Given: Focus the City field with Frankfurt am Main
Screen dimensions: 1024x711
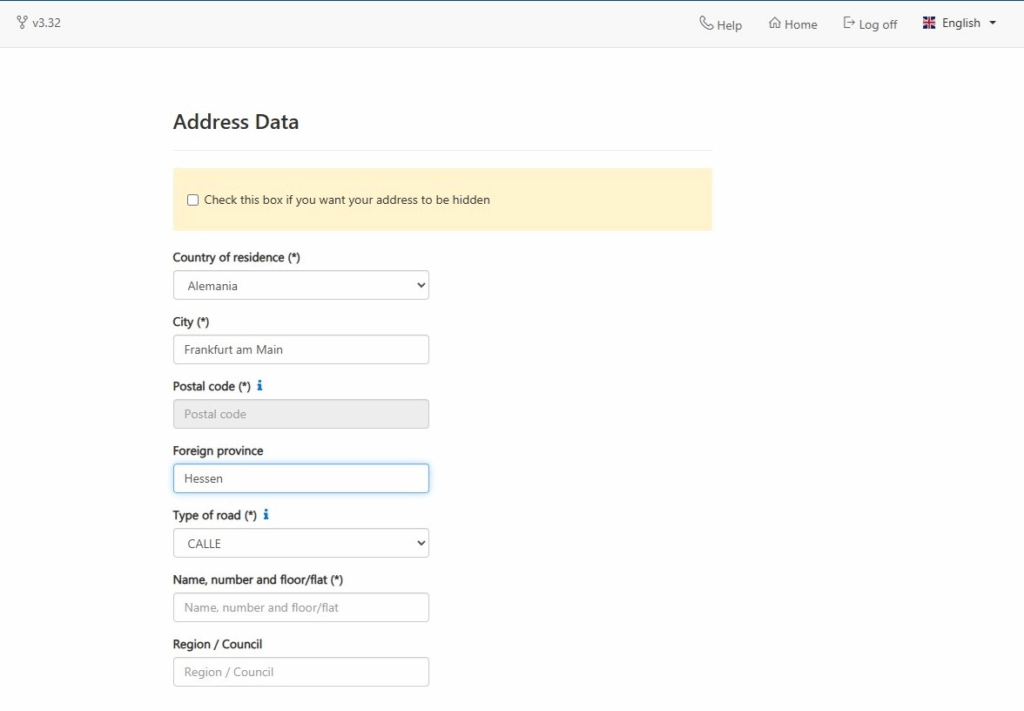Looking at the screenshot, I should pos(300,349).
